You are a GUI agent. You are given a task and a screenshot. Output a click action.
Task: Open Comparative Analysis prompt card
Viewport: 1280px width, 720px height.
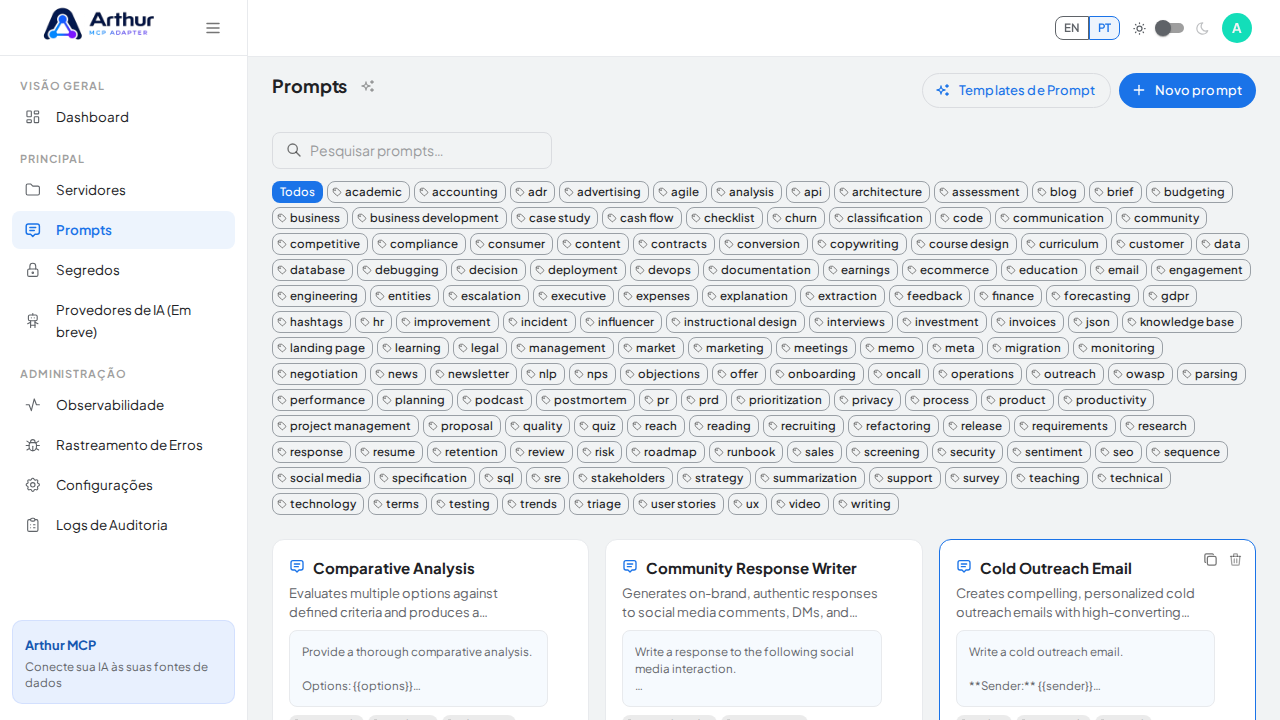click(x=430, y=630)
